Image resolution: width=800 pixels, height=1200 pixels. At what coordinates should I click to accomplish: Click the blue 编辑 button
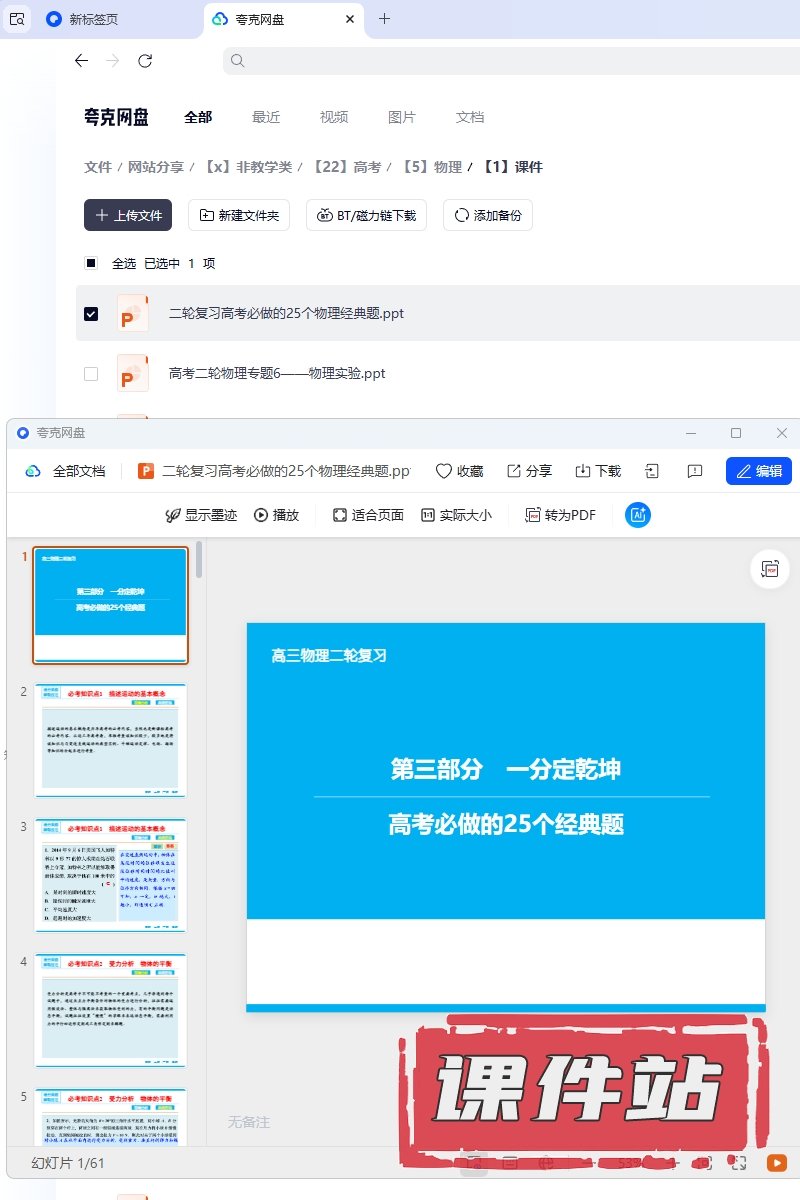coord(758,471)
